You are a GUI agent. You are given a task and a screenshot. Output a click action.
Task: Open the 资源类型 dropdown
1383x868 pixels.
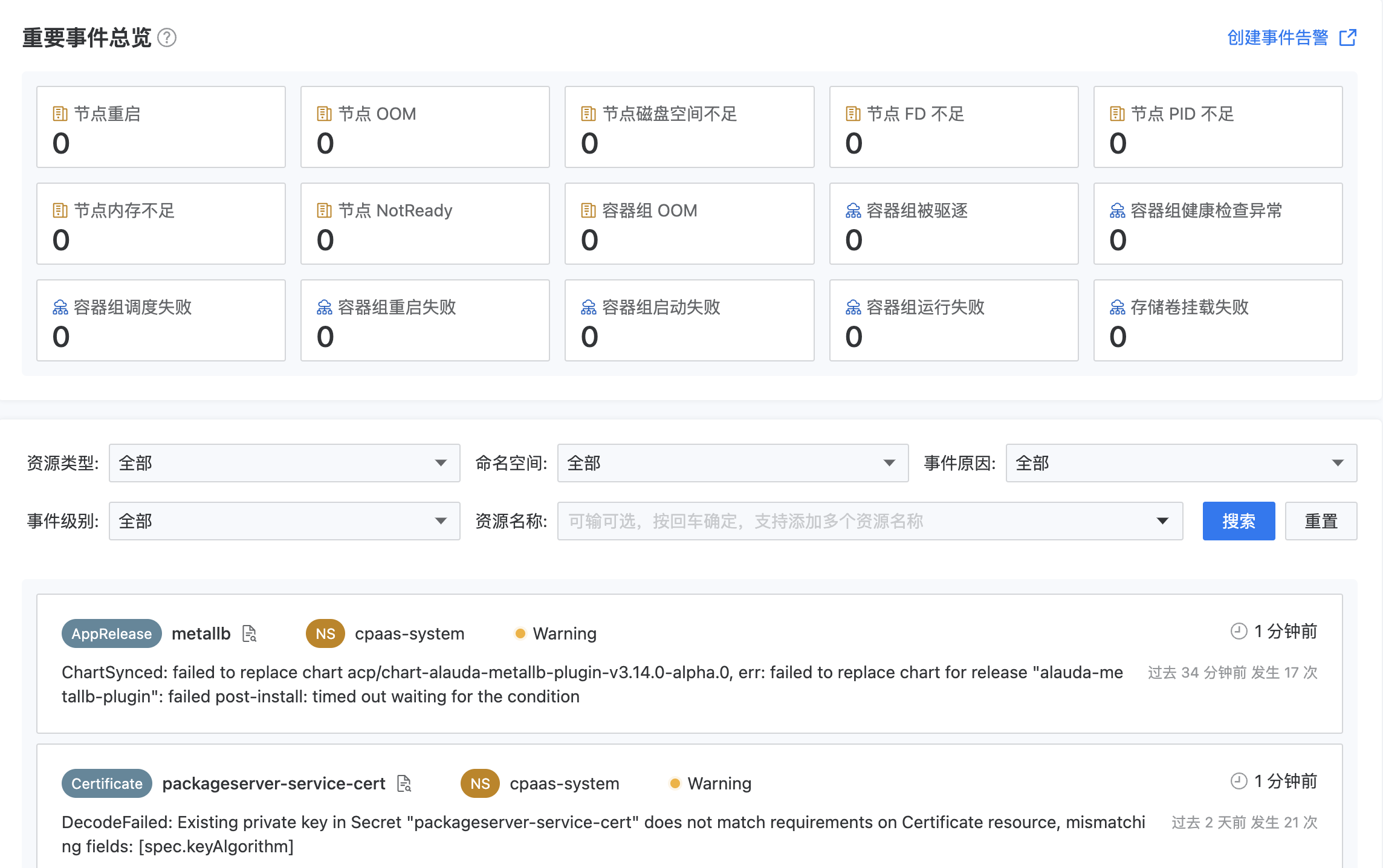click(x=284, y=463)
